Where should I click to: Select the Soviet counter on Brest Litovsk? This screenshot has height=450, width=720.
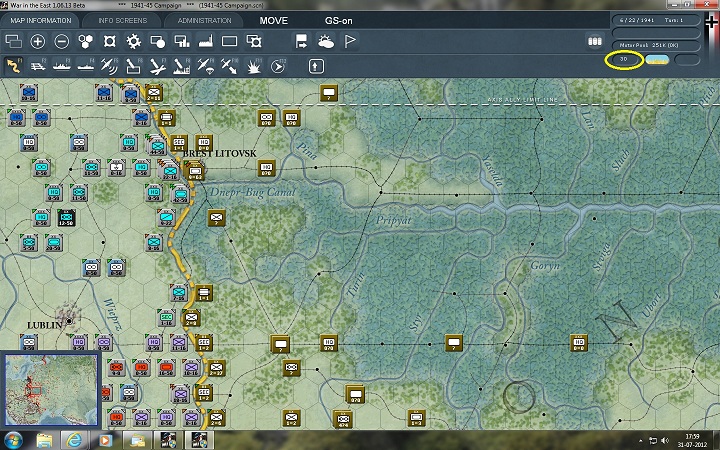(x=195, y=170)
